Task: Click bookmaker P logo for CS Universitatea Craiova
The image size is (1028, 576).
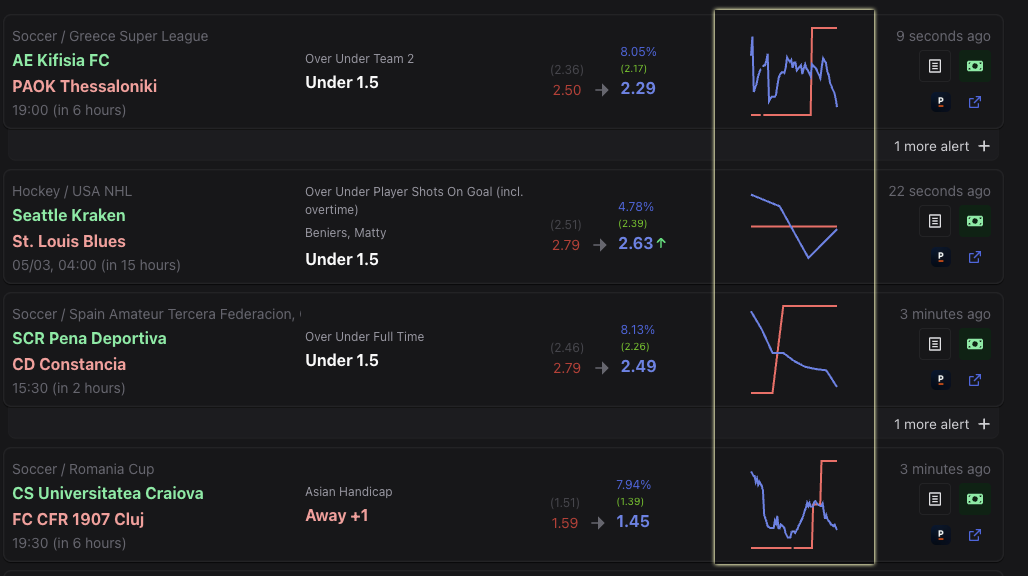Action: pos(939,535)
